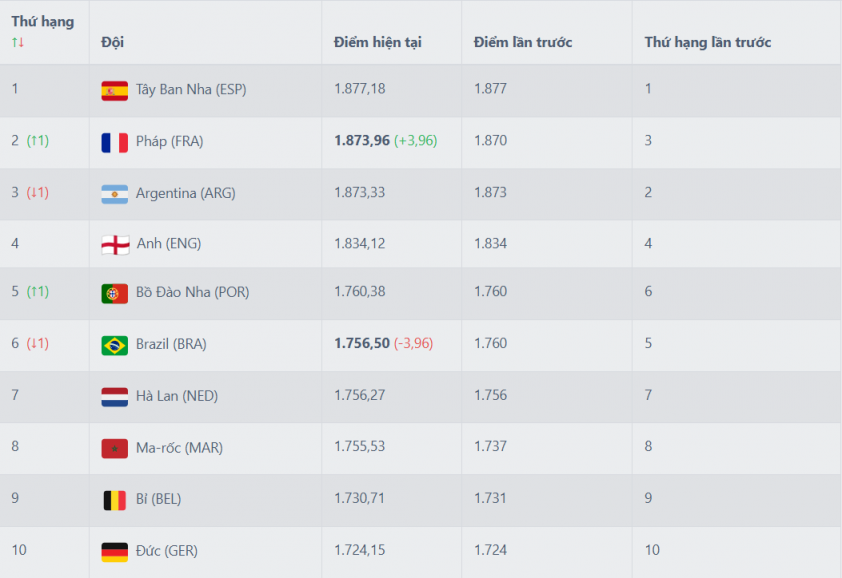
Task: Click the Germany flag icon
Action: 114,552
